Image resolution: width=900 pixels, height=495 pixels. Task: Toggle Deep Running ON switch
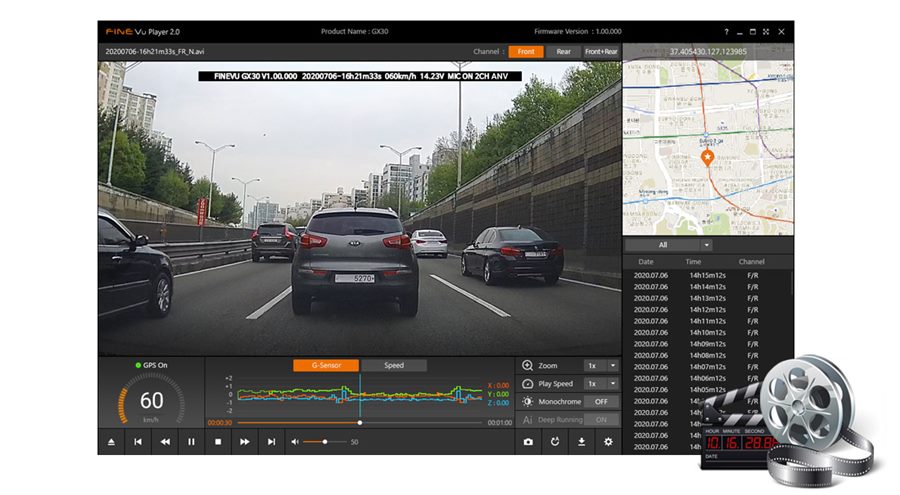(601, 420)
